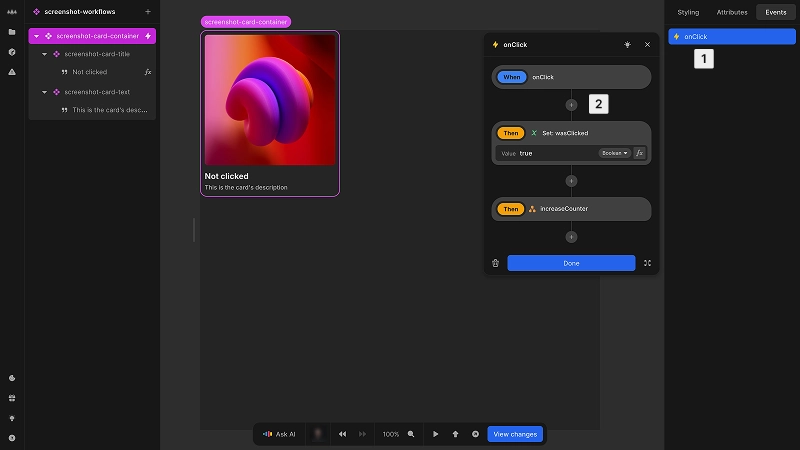Select the Events tab
Viewport: 800px width, 450px height.
pos(776,12)
